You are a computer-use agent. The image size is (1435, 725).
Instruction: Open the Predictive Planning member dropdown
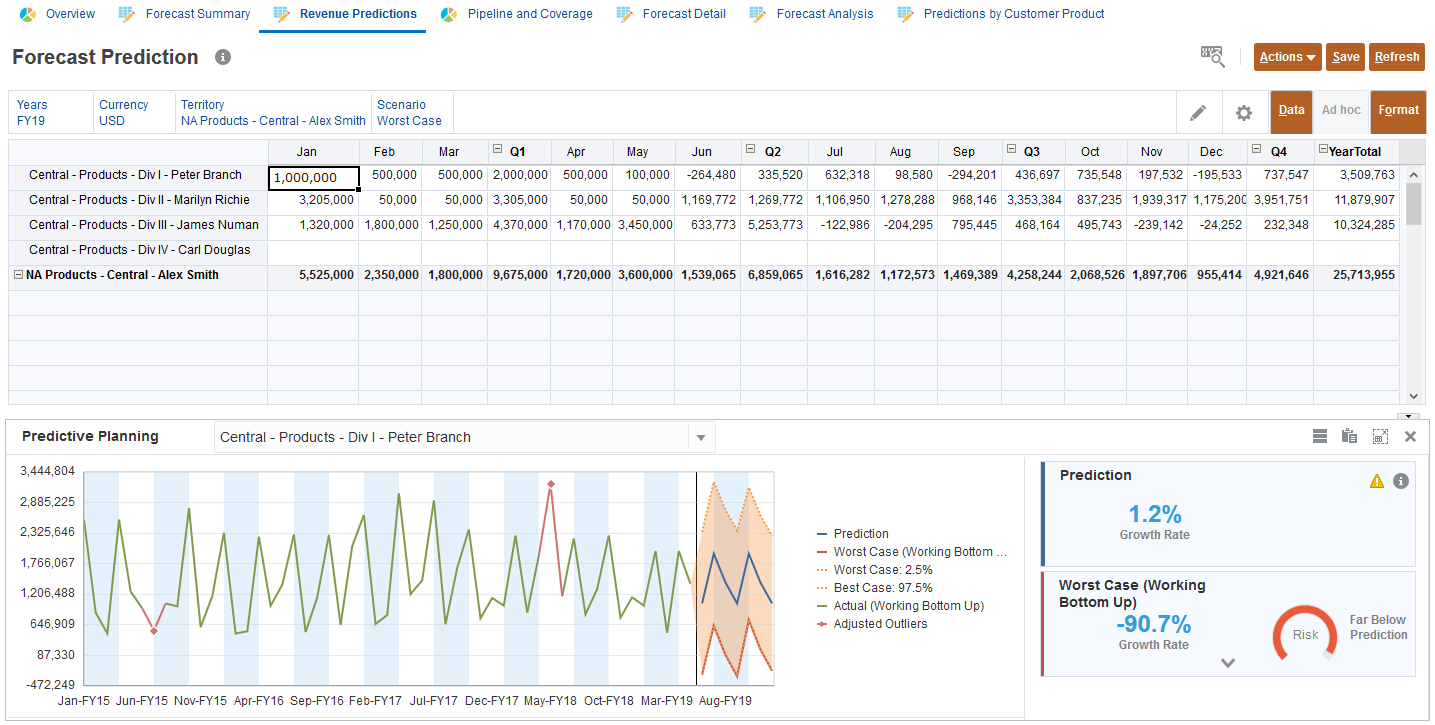click(x=701, y=437)
